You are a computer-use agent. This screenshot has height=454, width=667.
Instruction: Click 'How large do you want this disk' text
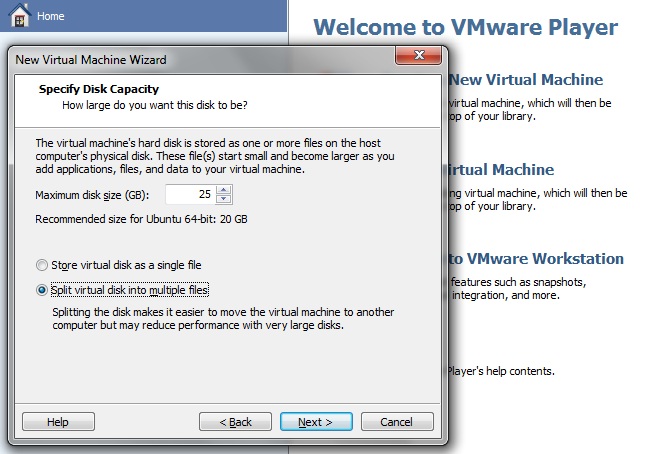155,105
